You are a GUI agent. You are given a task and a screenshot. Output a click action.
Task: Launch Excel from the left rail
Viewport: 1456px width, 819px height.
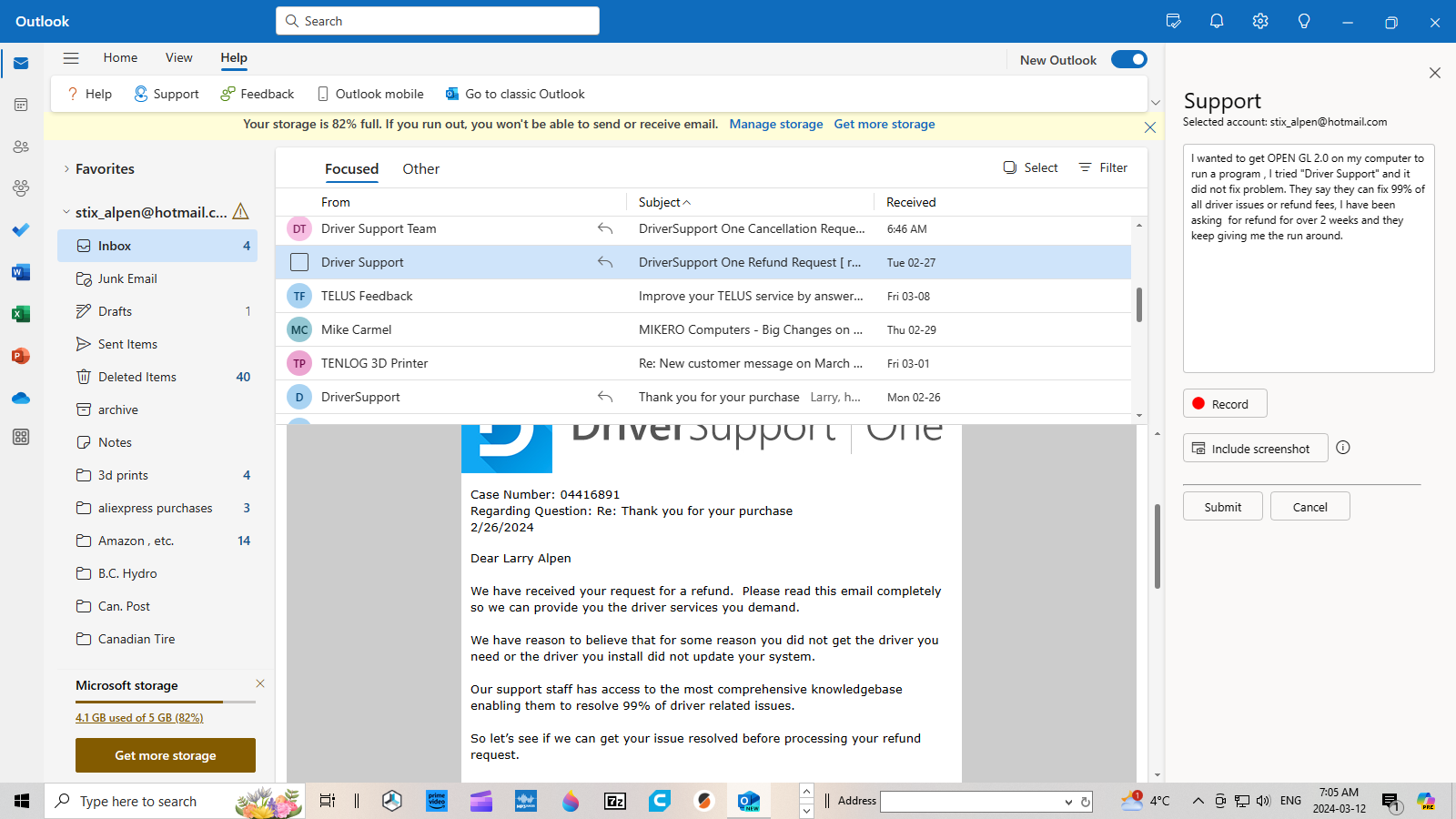pos(21,314)
